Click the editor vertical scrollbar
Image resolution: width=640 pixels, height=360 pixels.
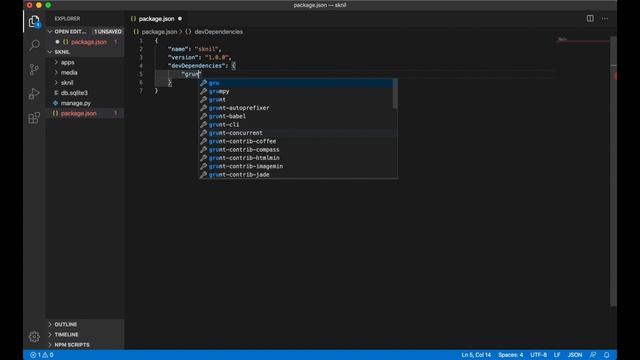(x=613, y=171)
